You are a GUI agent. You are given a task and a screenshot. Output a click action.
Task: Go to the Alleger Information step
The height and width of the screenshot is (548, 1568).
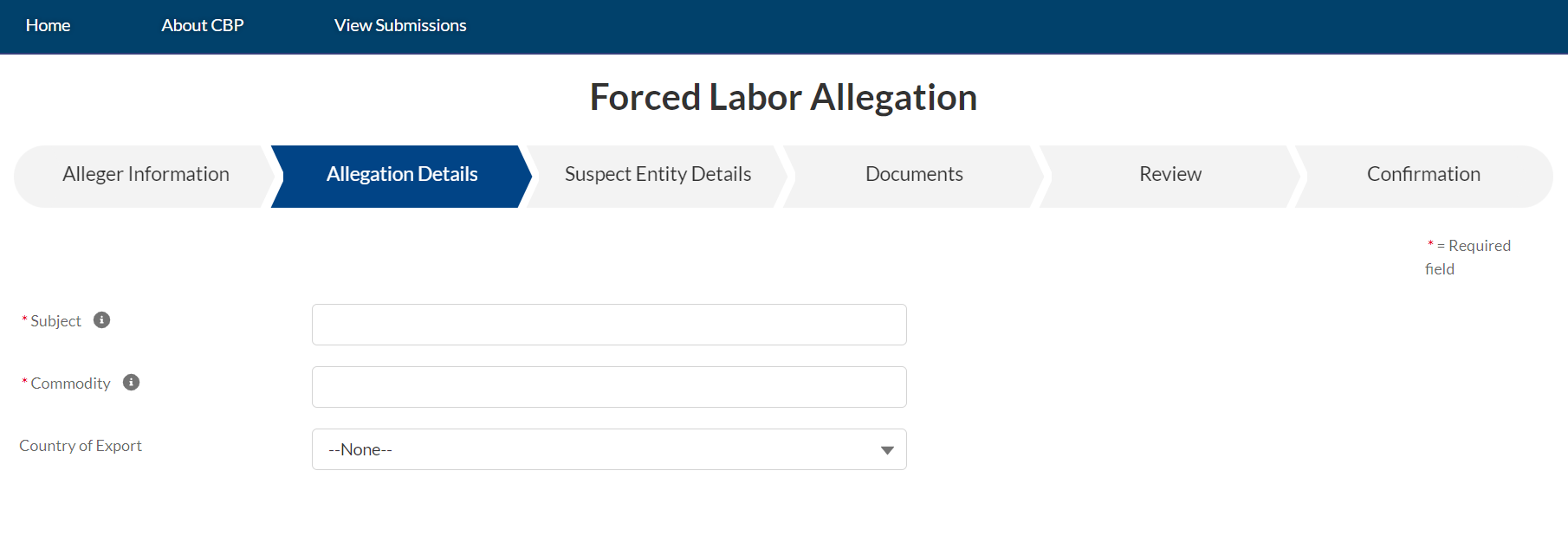pos(146,175)
